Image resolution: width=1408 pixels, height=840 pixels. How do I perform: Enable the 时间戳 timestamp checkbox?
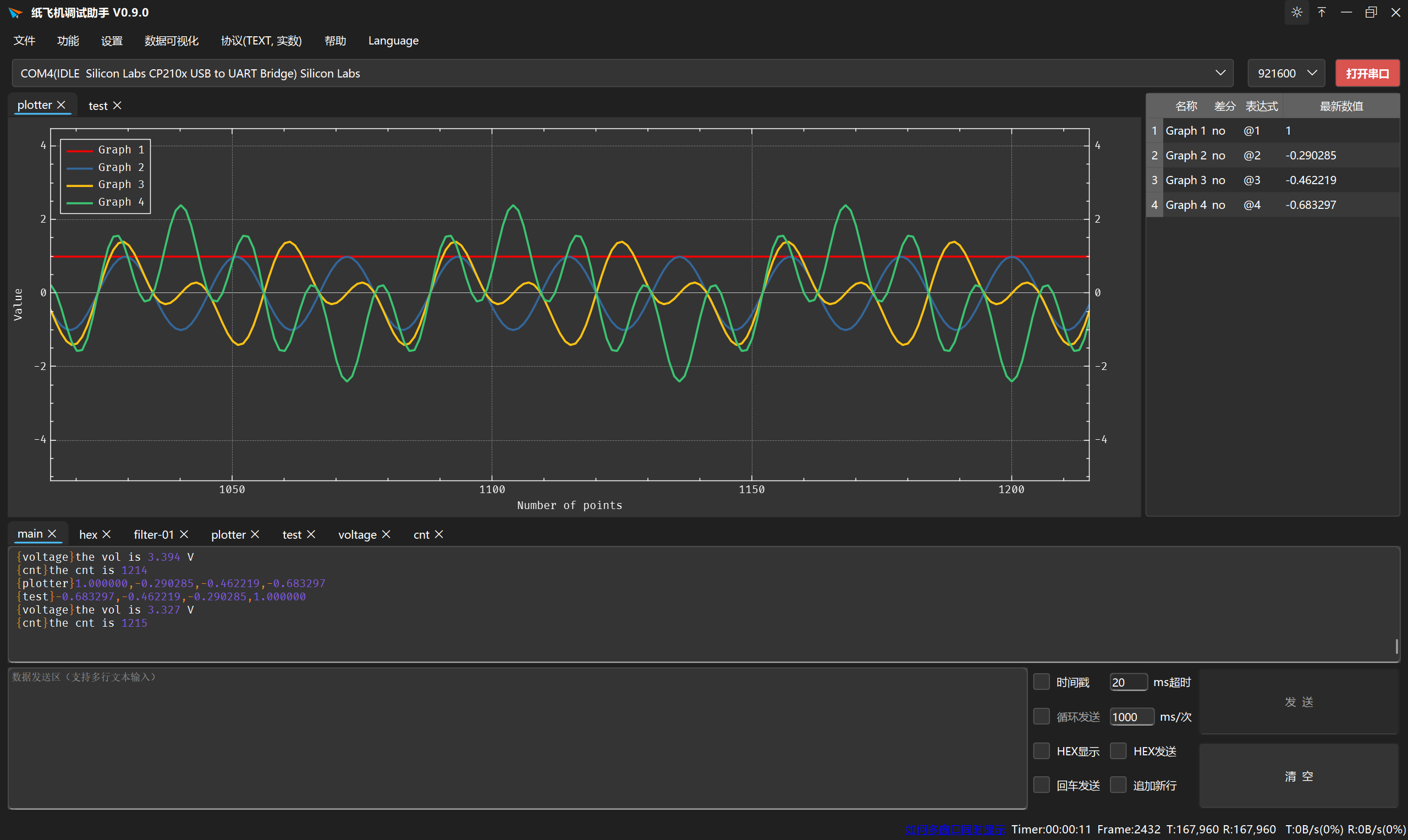pos(1041,682)
